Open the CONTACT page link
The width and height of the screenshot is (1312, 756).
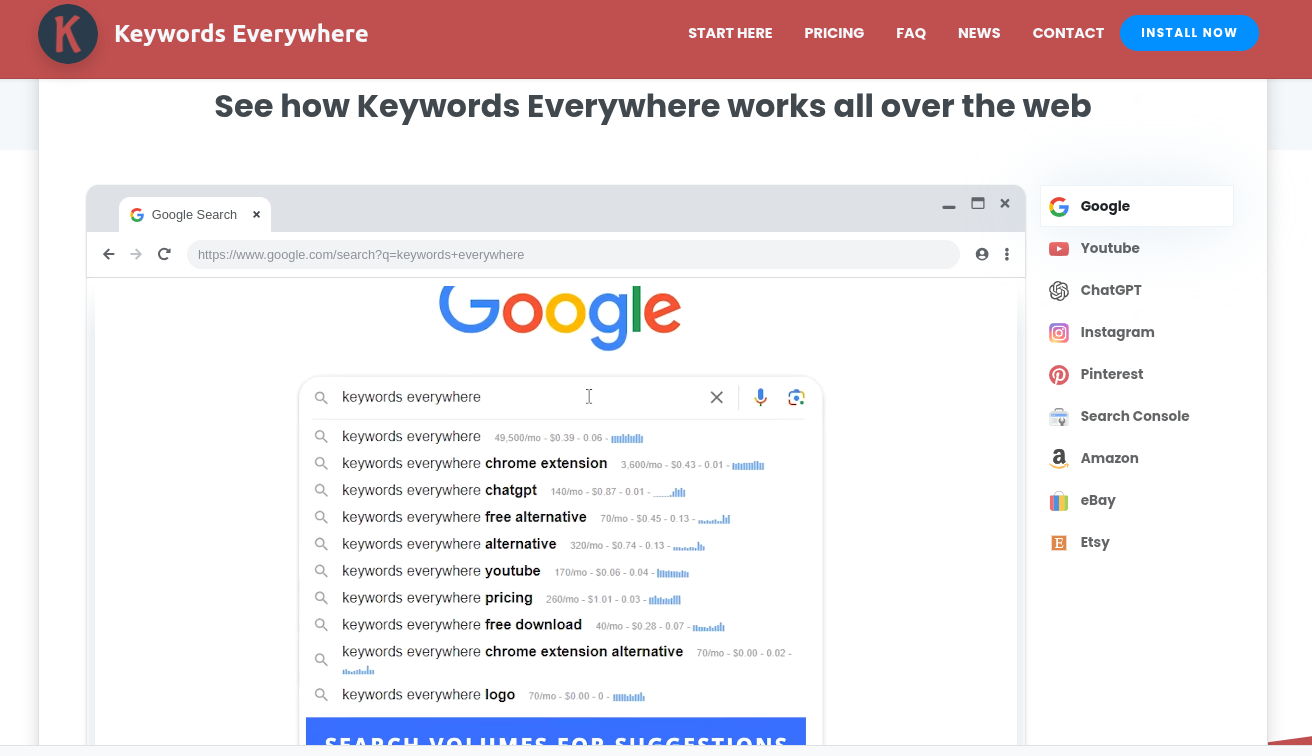[x=1068, y=33]
